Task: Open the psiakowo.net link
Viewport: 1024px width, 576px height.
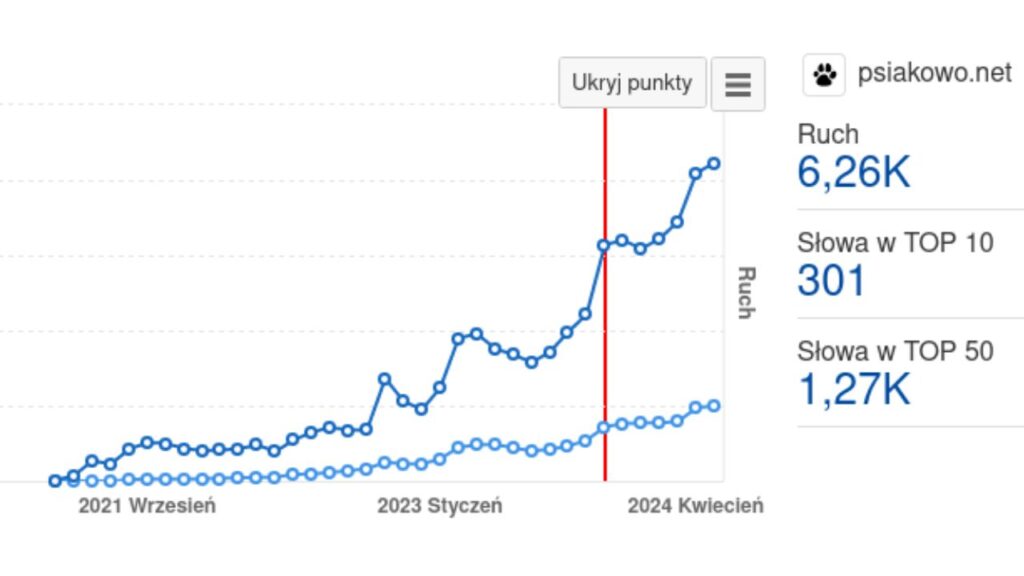Action: pos(934,72)
